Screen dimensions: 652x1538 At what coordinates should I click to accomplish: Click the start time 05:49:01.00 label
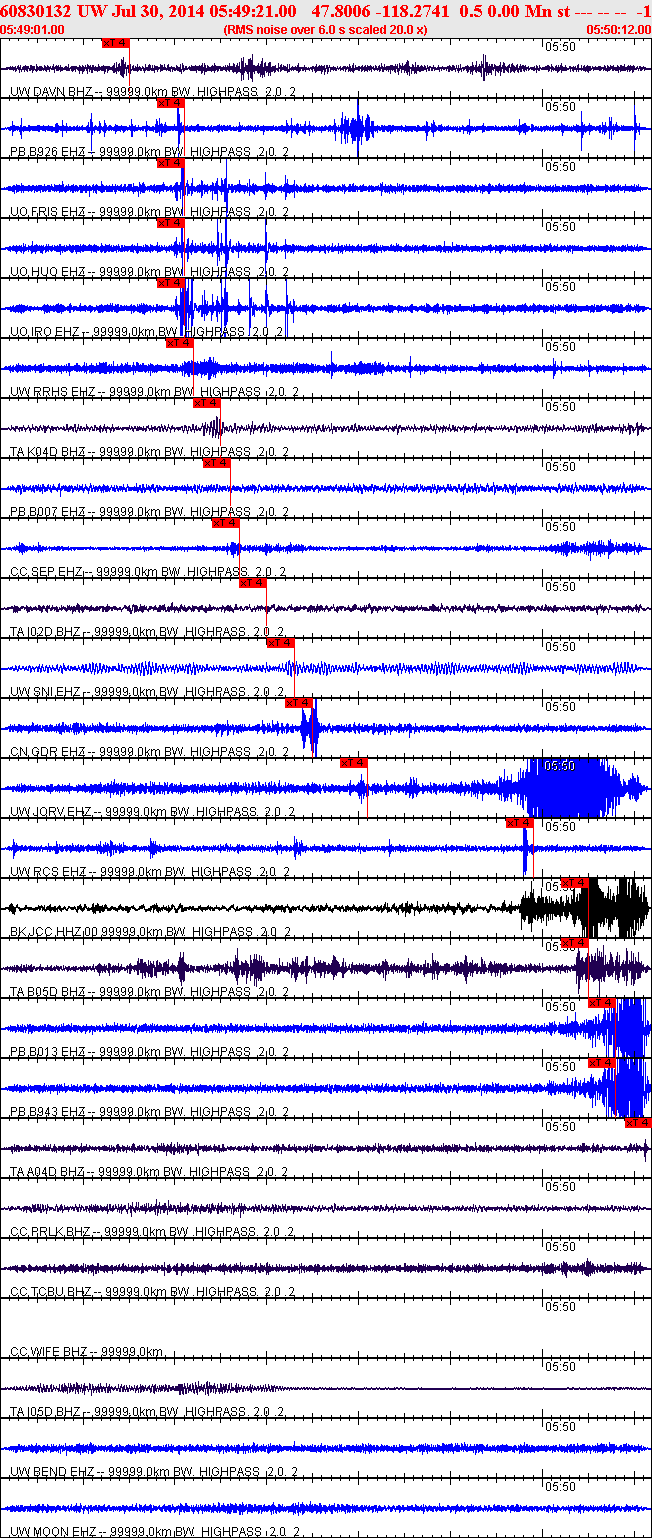33,30
